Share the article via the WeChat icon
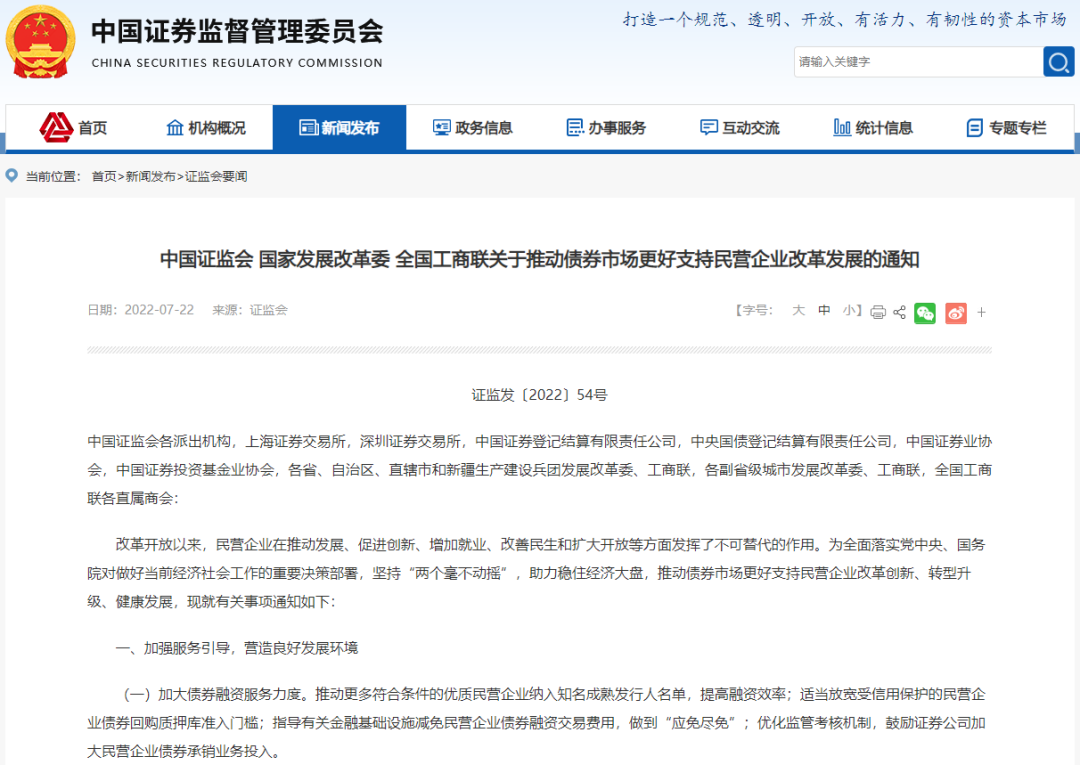 (925, 312)
